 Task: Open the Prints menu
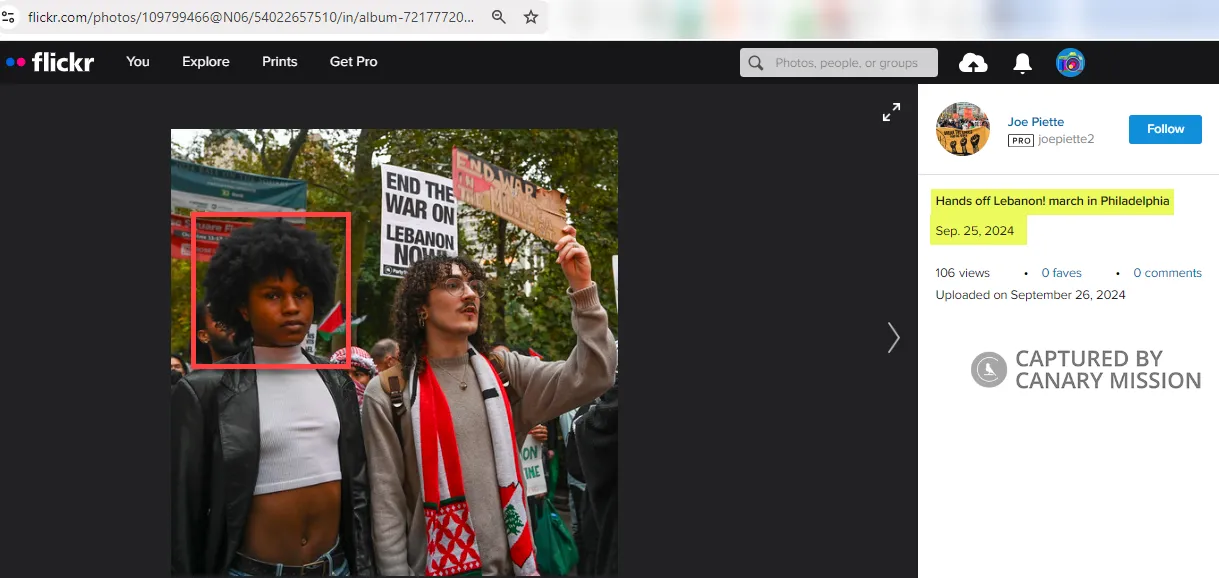pos(280,62)
